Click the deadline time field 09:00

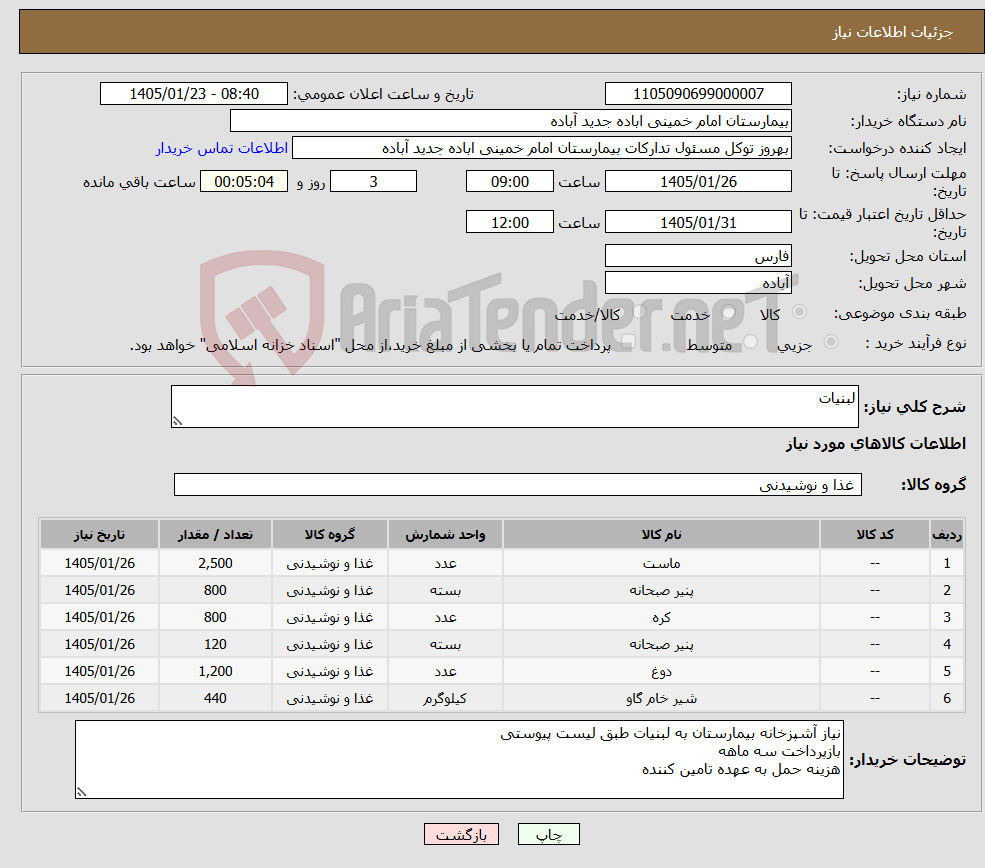(509, 182)
